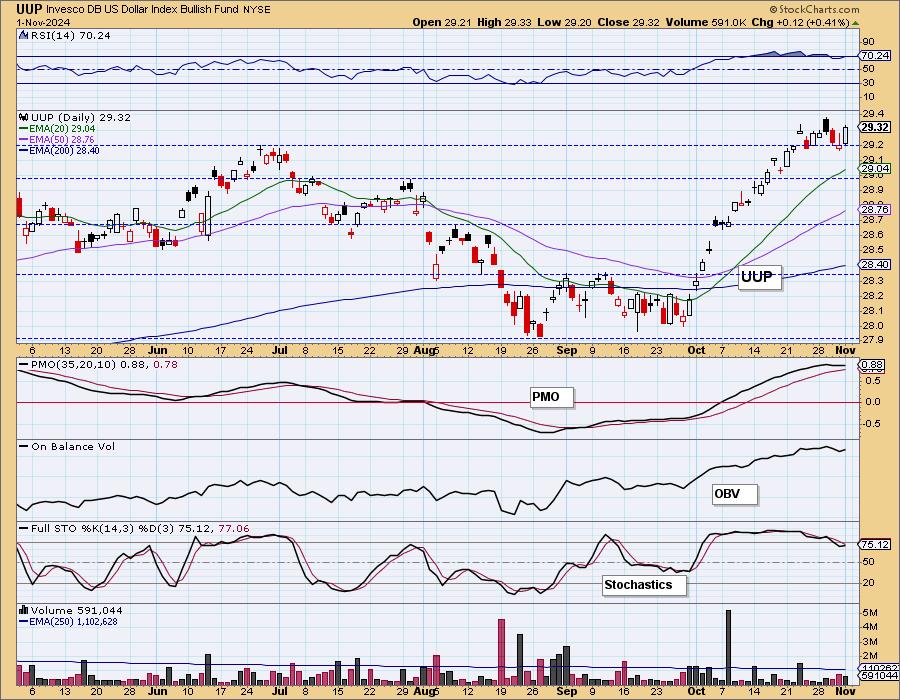Click the EMA(200) 28.40 legend text
Image resolution: width=900 pixels, height=700 pixels.
pyautogui.click(x=64, y=150)
